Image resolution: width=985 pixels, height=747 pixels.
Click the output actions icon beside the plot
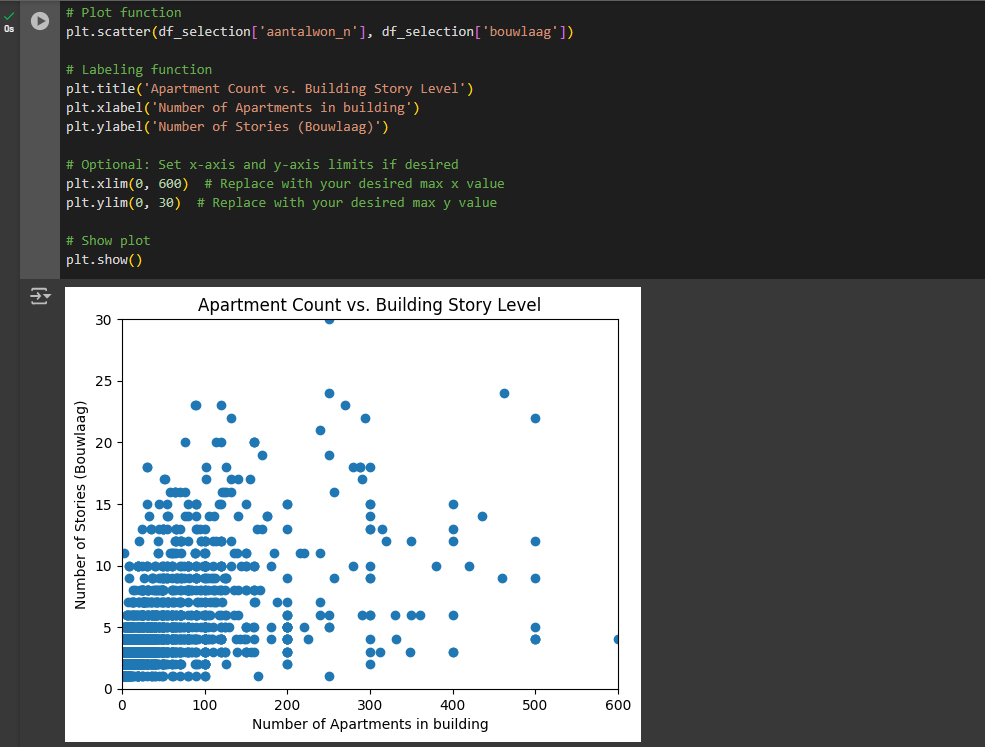point(40,296)
